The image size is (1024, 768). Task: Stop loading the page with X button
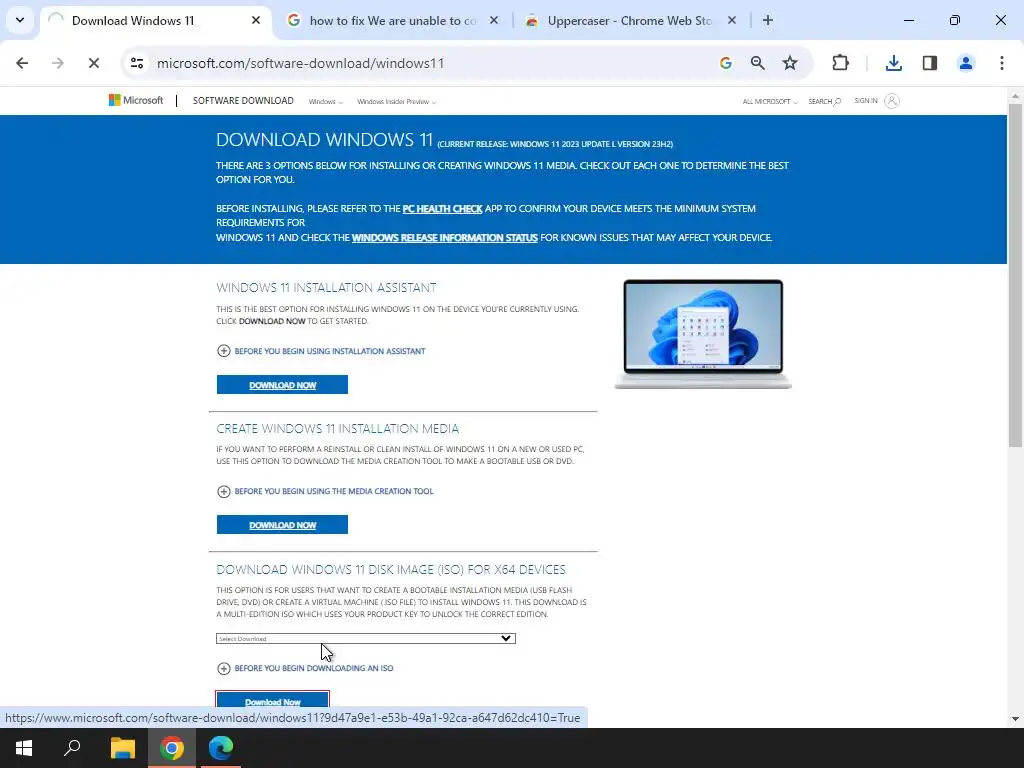pyautogui.click(x=94, y=63)
